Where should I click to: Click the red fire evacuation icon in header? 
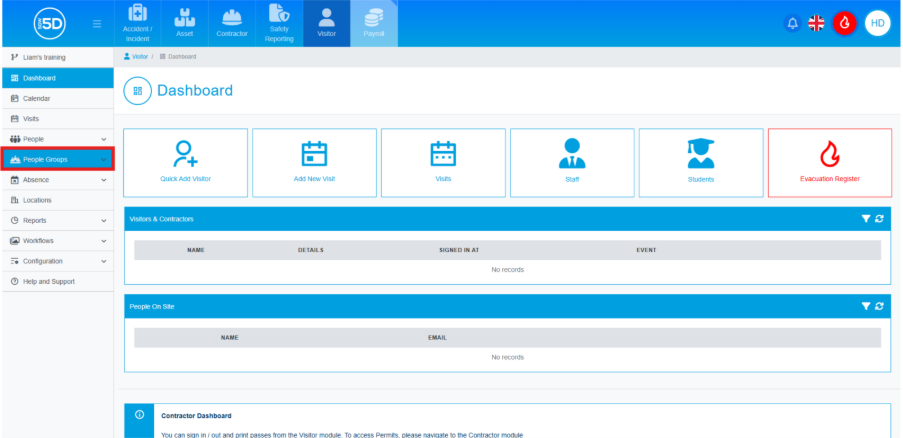pyautogui.click(x=845, y=23)
